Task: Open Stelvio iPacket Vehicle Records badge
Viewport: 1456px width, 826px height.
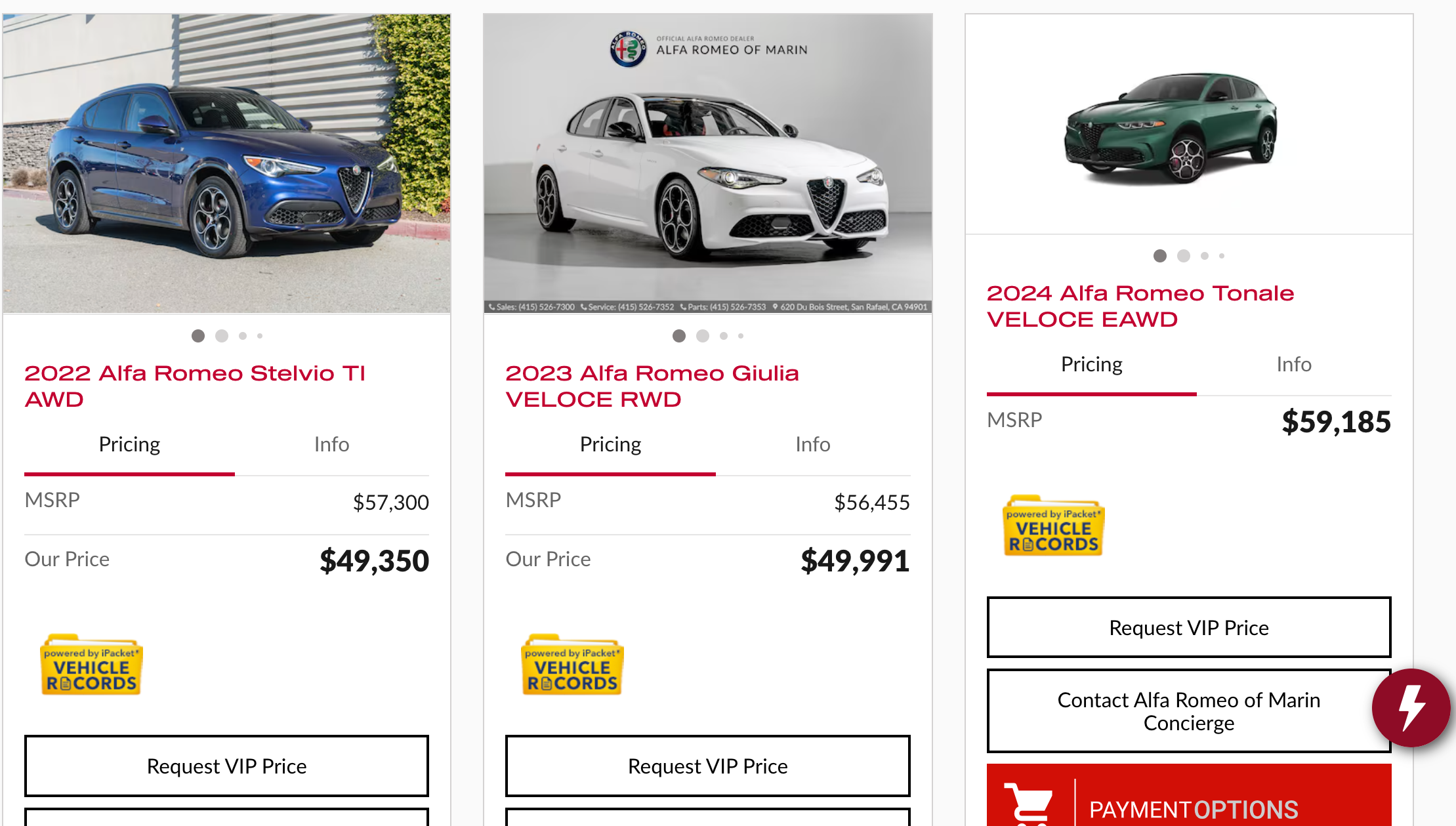Action: 92,665
